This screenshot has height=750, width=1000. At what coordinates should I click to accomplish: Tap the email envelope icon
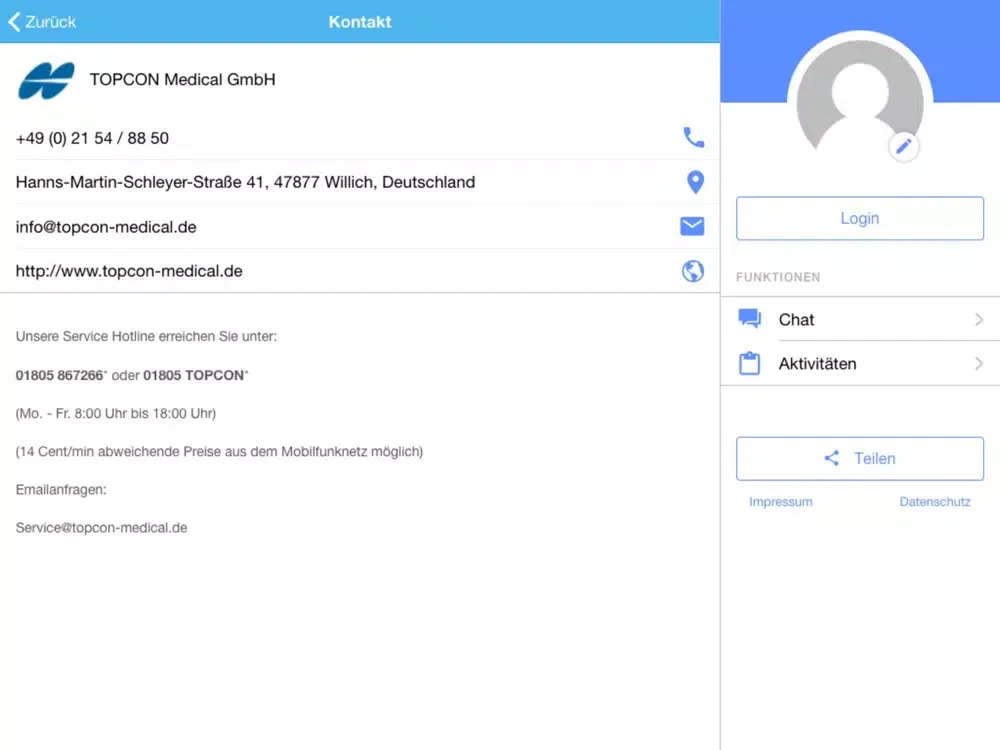pyautogui.click(x=692, y=226)
